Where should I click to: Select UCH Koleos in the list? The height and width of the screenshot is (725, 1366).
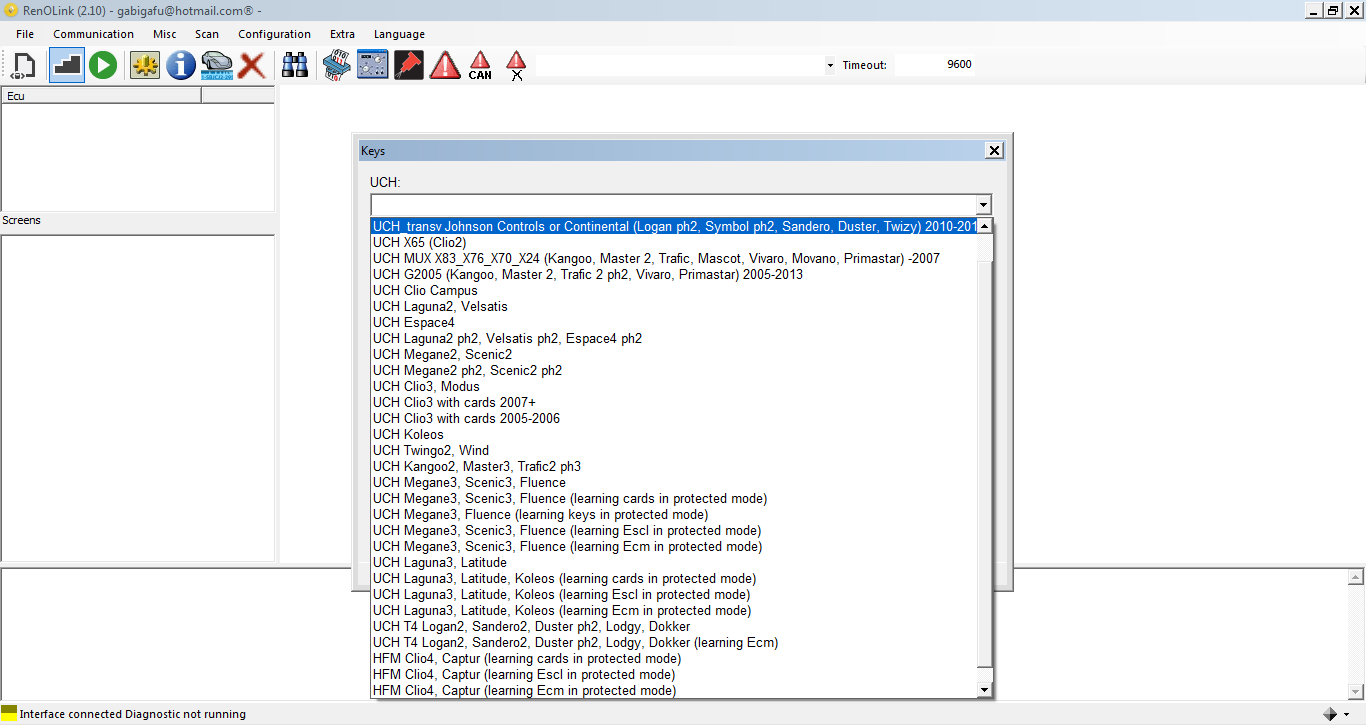pos(674,434)
